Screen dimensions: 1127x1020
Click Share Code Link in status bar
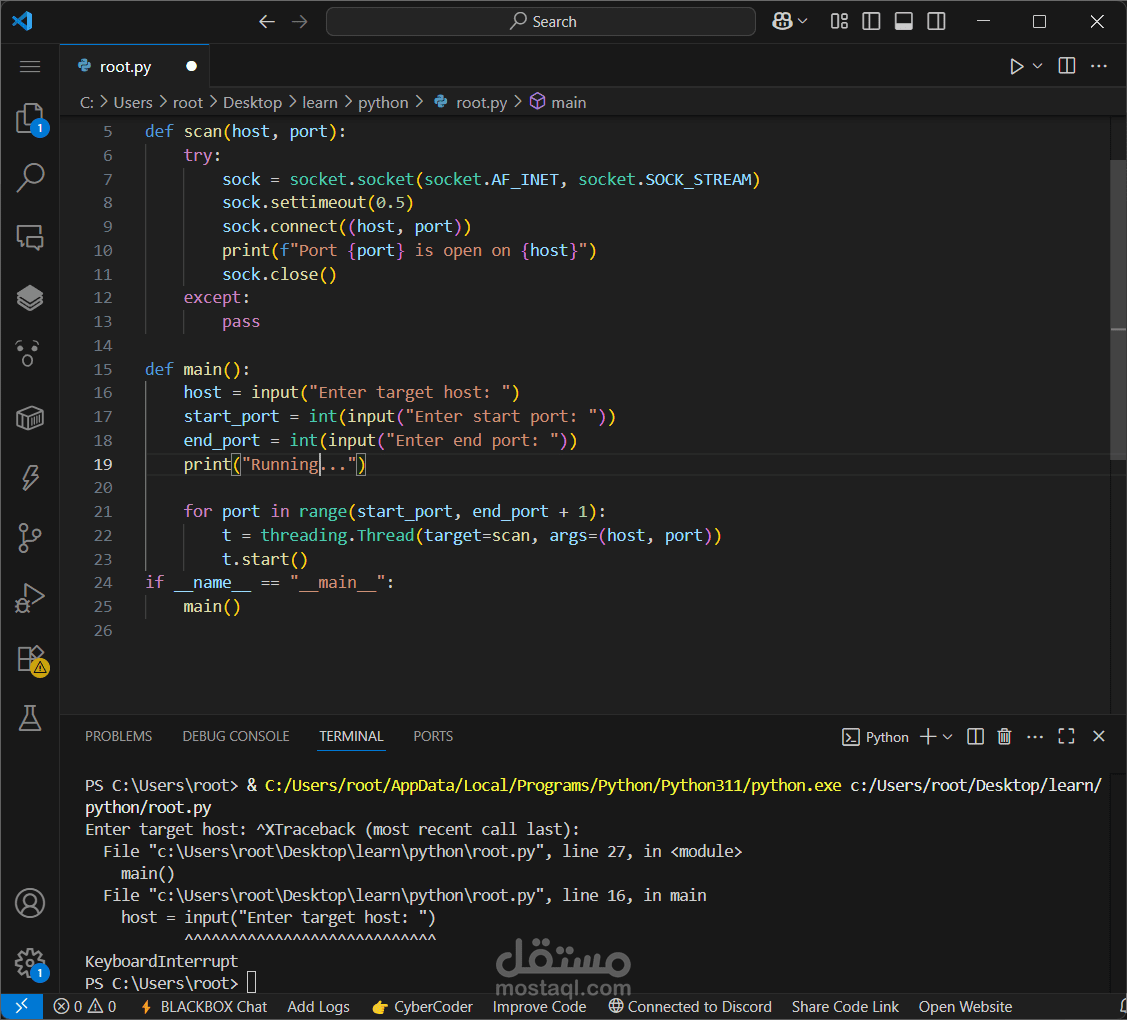point(845,1006)
